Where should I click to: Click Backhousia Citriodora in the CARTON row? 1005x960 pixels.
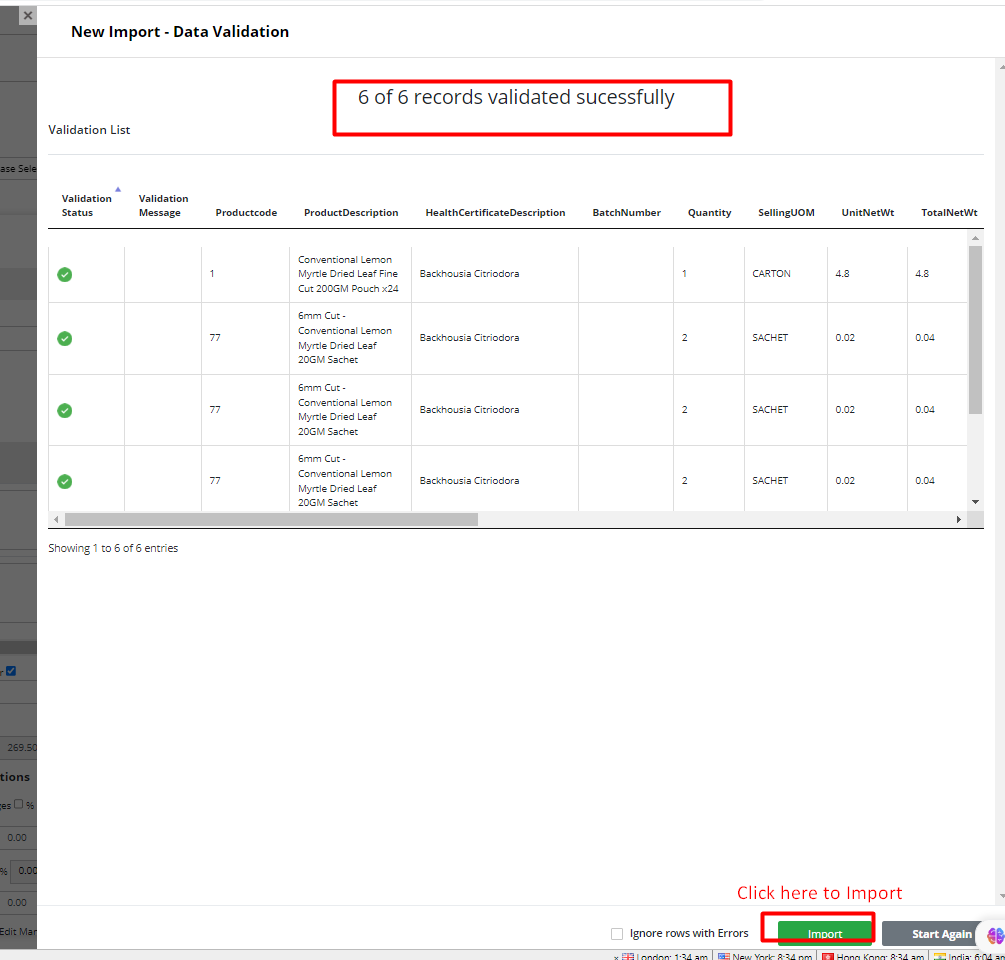(469, 274)
